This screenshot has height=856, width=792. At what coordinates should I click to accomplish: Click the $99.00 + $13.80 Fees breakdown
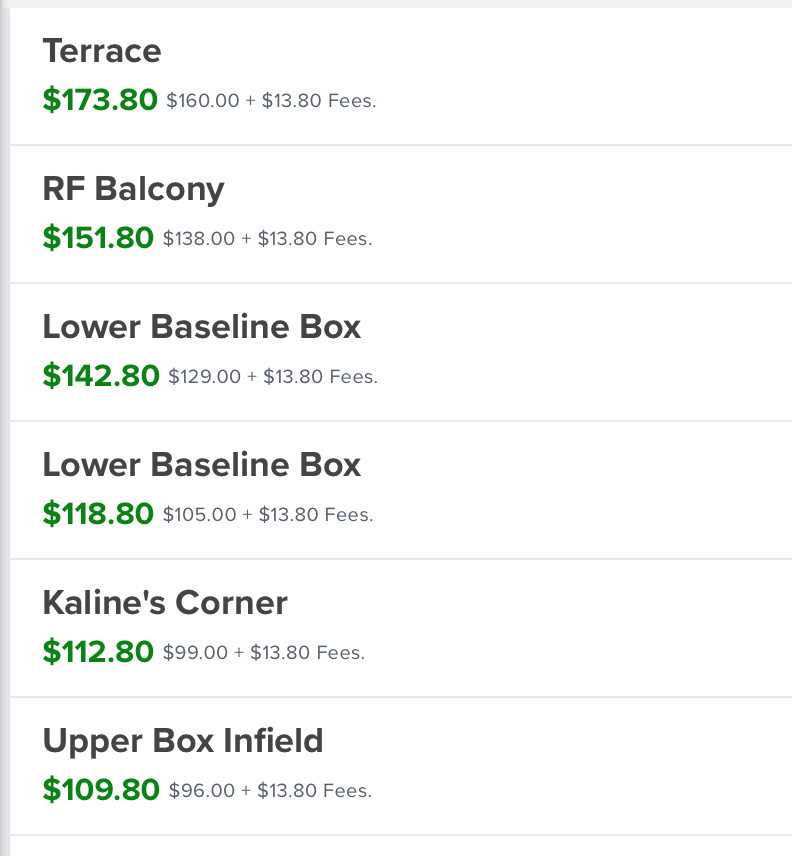point(263,653)
